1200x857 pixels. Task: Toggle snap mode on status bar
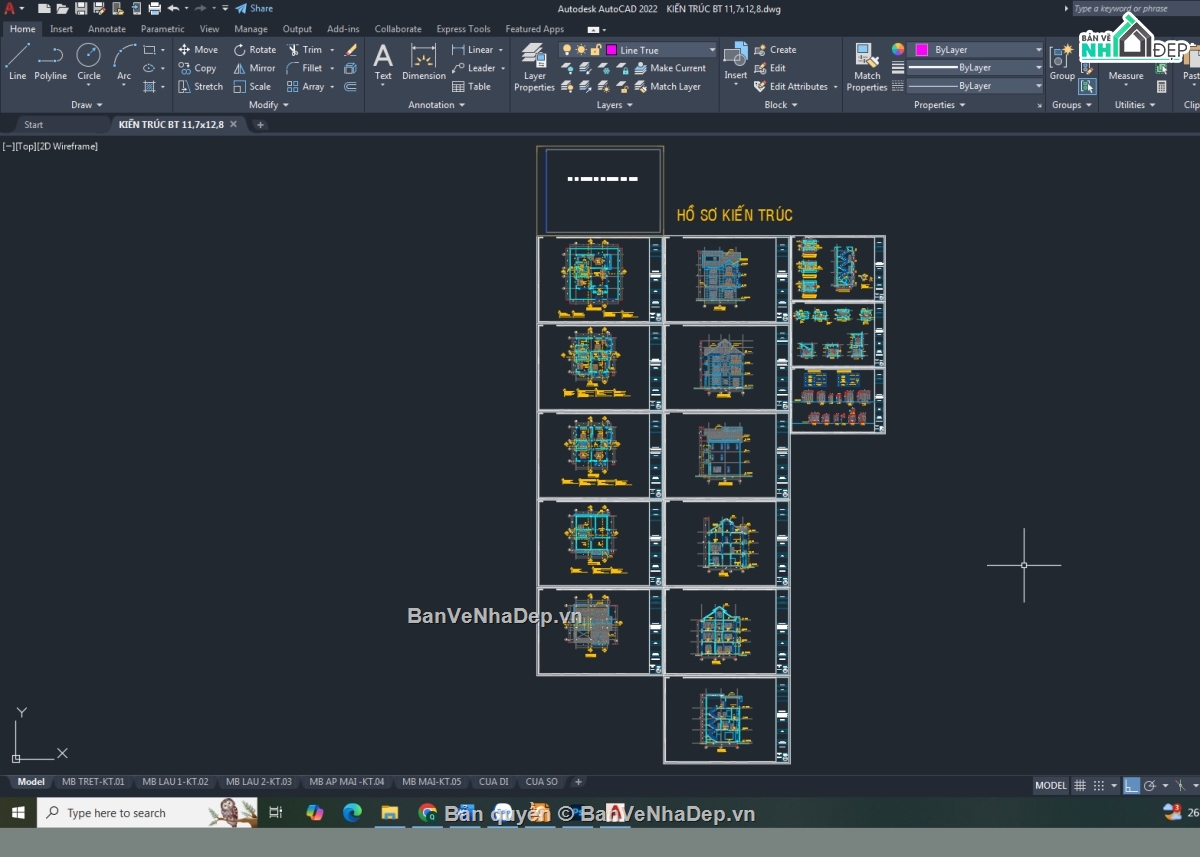pyautogui.click(x=1098, y=785)
